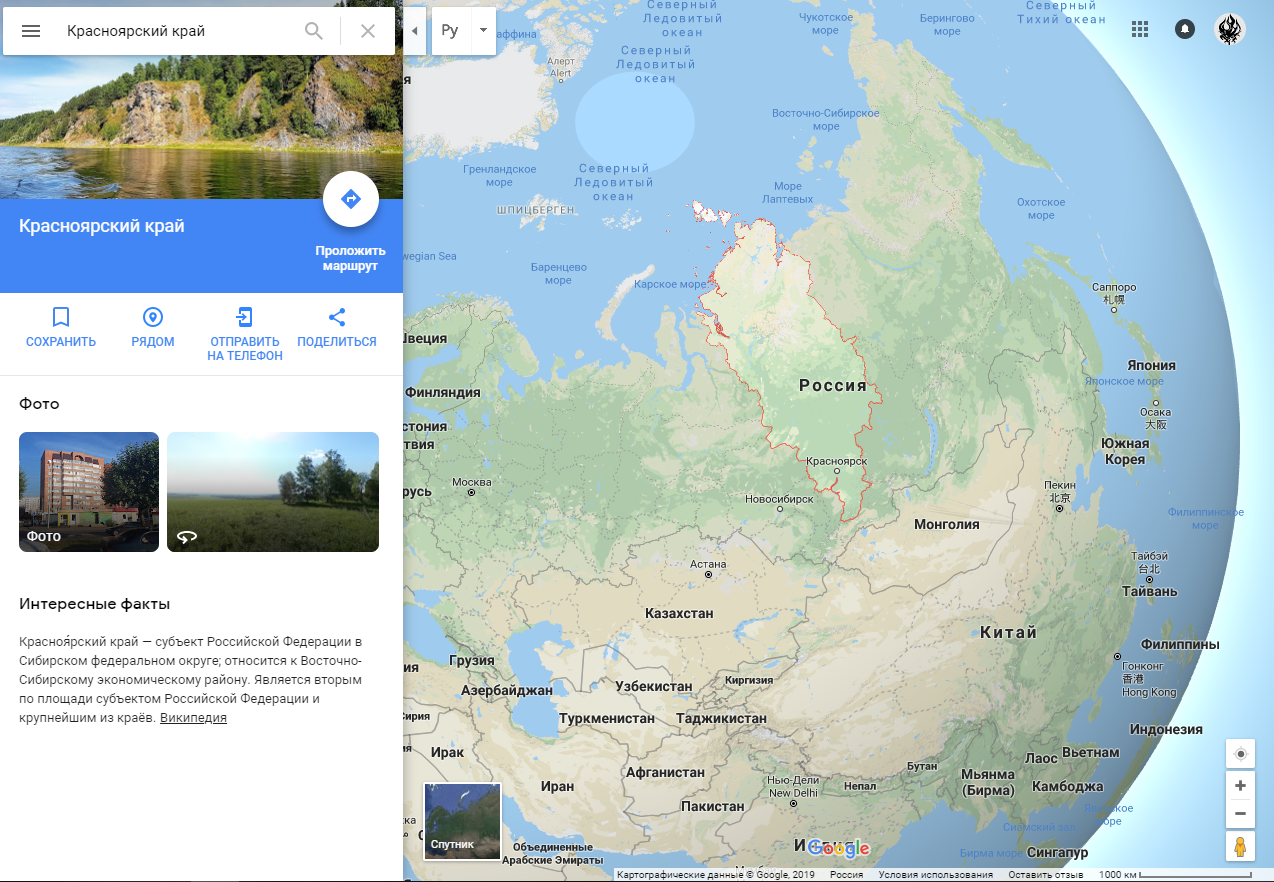1274x882 pixels.
Task: Share the place using Поделиться
Action: point(337,318)
